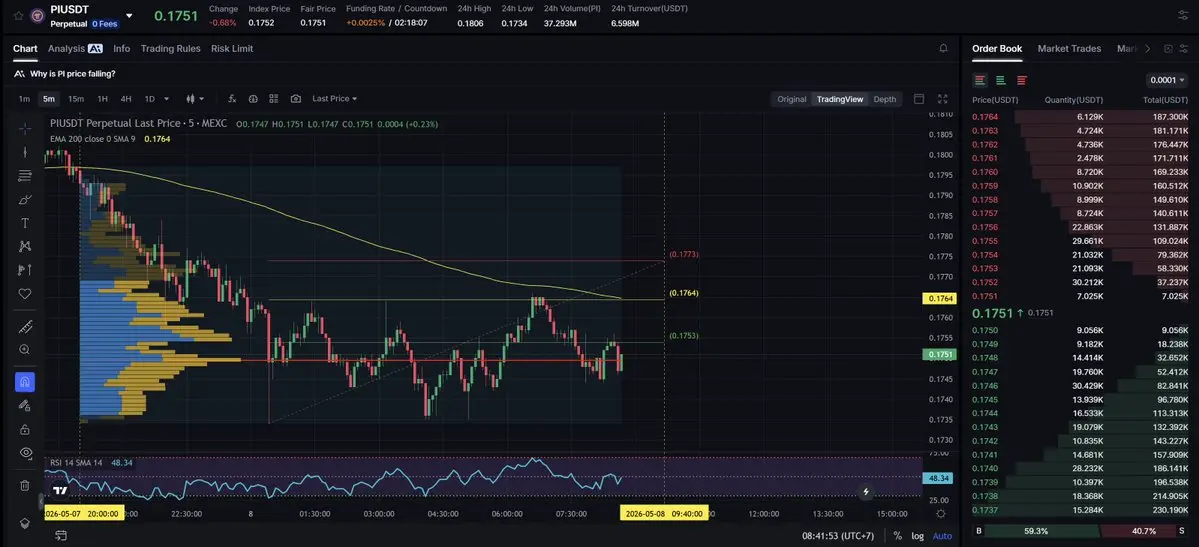
Task: Toggle Auto scale on price axis
Action: 942,536
